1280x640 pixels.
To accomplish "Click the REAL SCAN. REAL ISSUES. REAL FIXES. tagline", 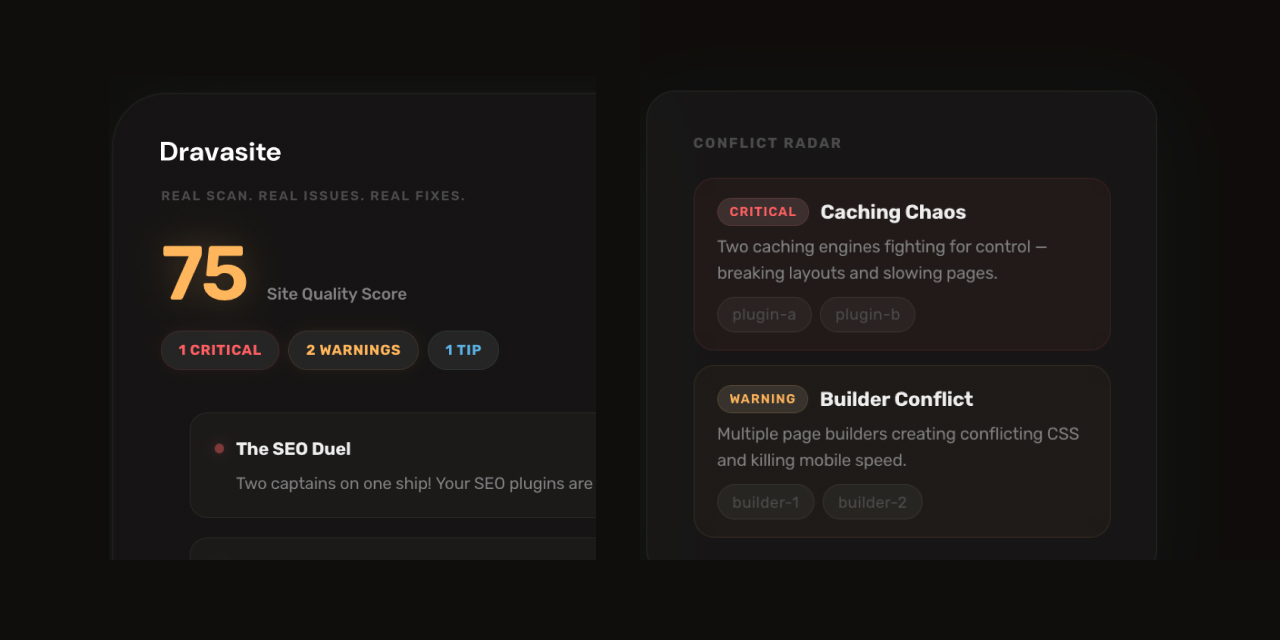I will point(313,195).
